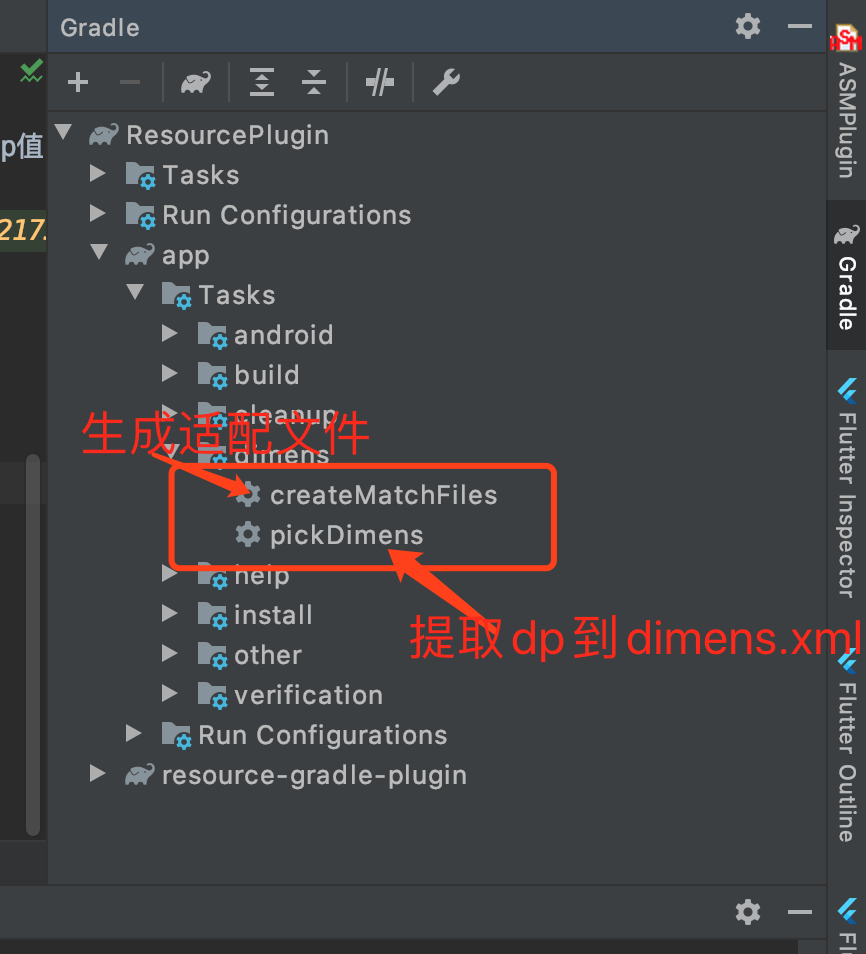
Task: Expand the top-level Tasks folder
Action: [98, 173]
